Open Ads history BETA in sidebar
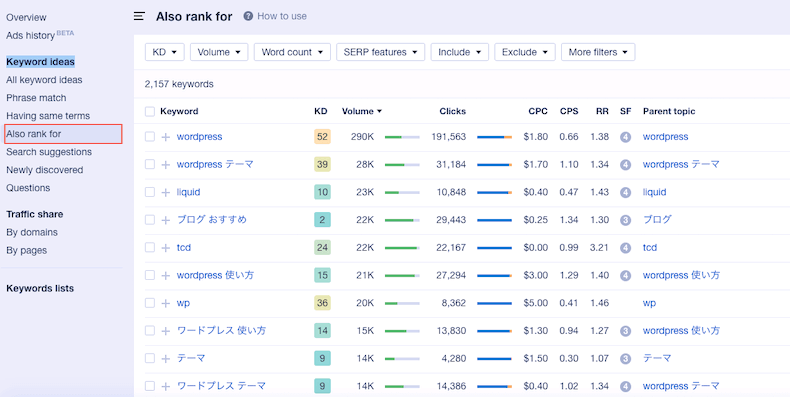The image size is (790, 397). tap(40, 35)
